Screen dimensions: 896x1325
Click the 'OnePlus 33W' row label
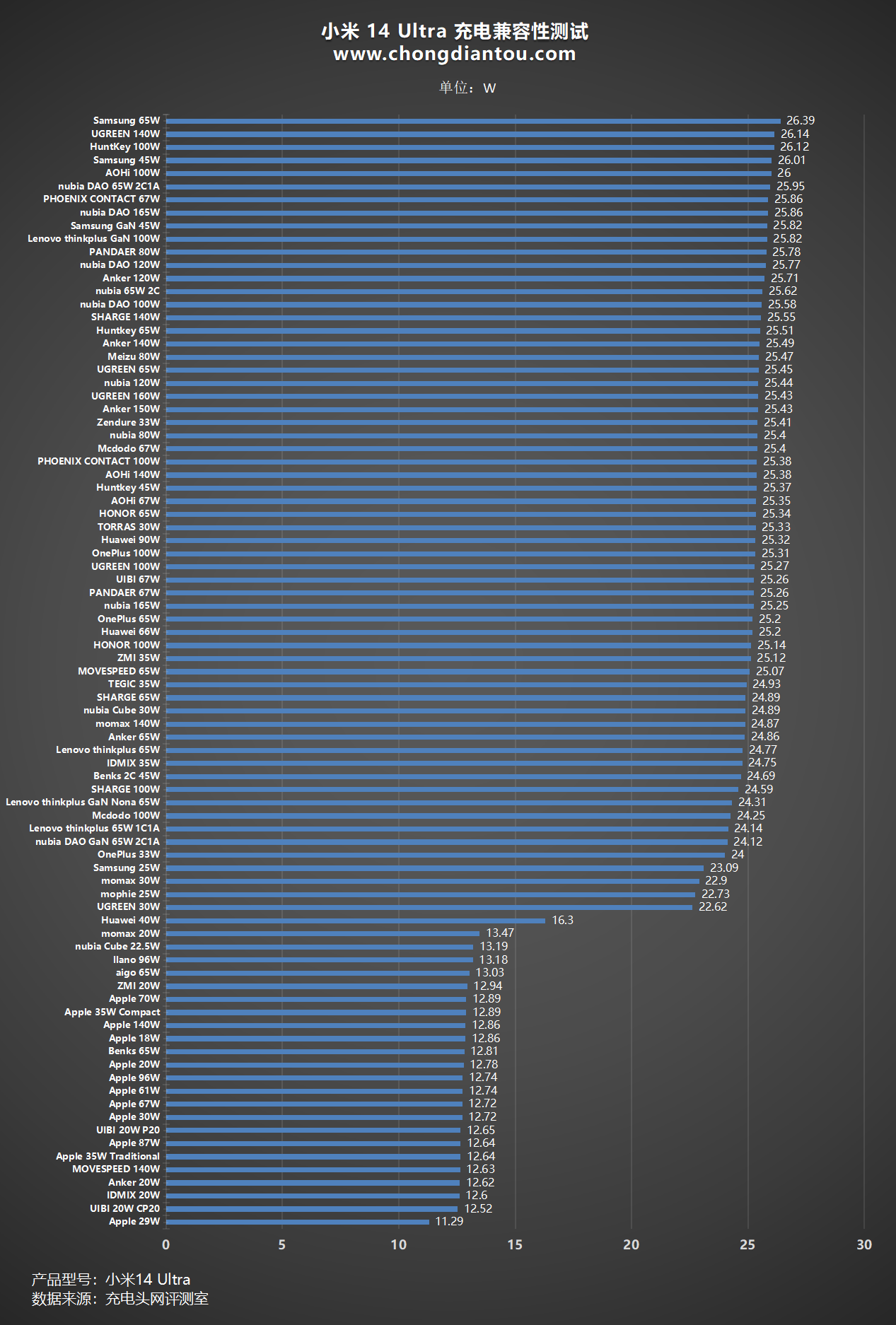129,854
